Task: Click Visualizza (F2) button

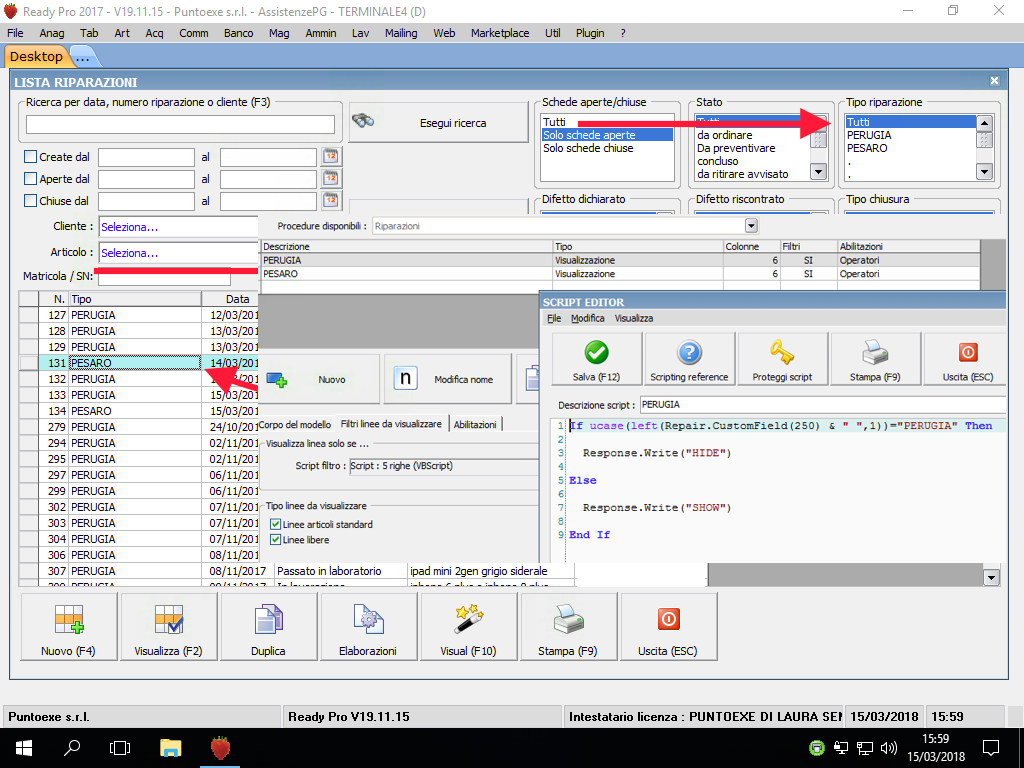Action: click(x=168, y=627)
